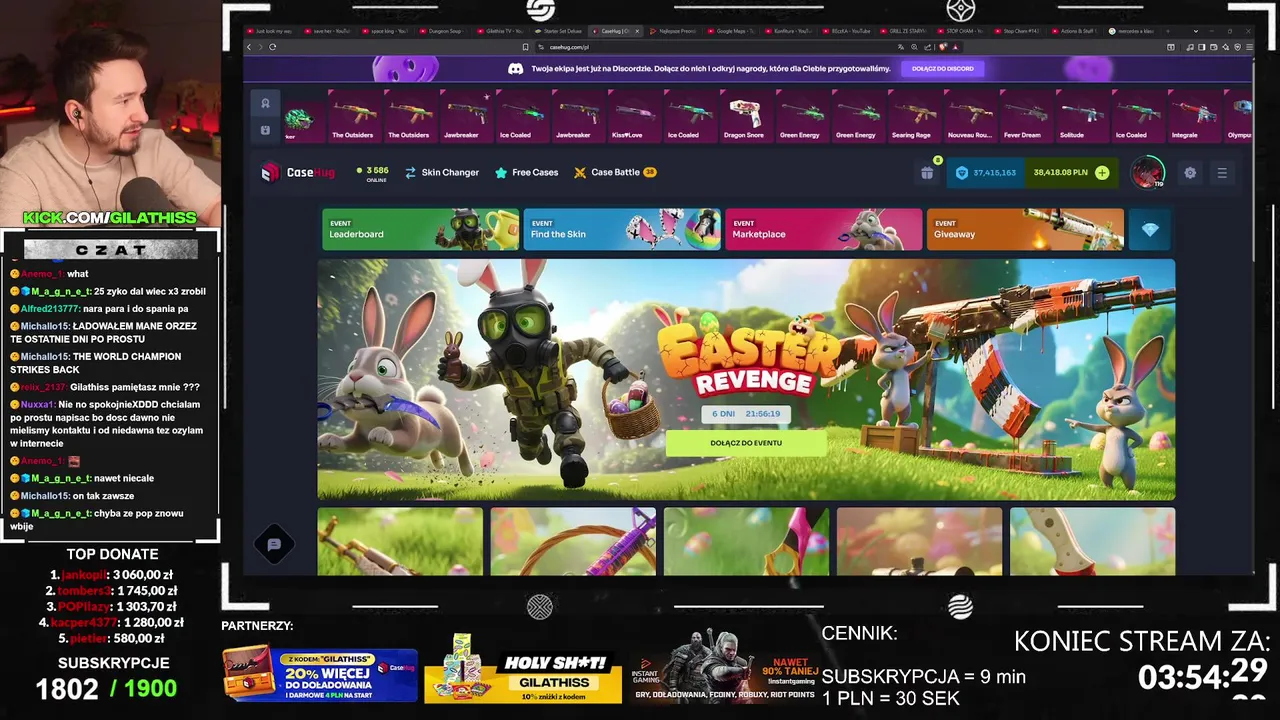Open the case card with red-handled knife
The width and height of the screenshot is (1280, 720).
point(1092,541)
